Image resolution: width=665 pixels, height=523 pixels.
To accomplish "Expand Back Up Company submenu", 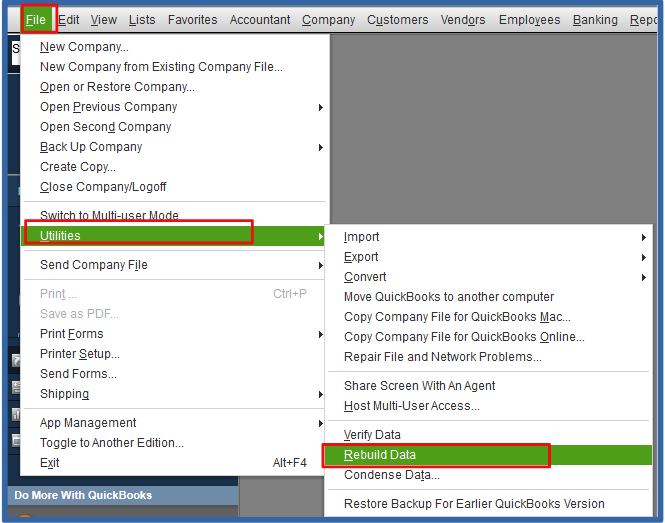I will point(174,147).
